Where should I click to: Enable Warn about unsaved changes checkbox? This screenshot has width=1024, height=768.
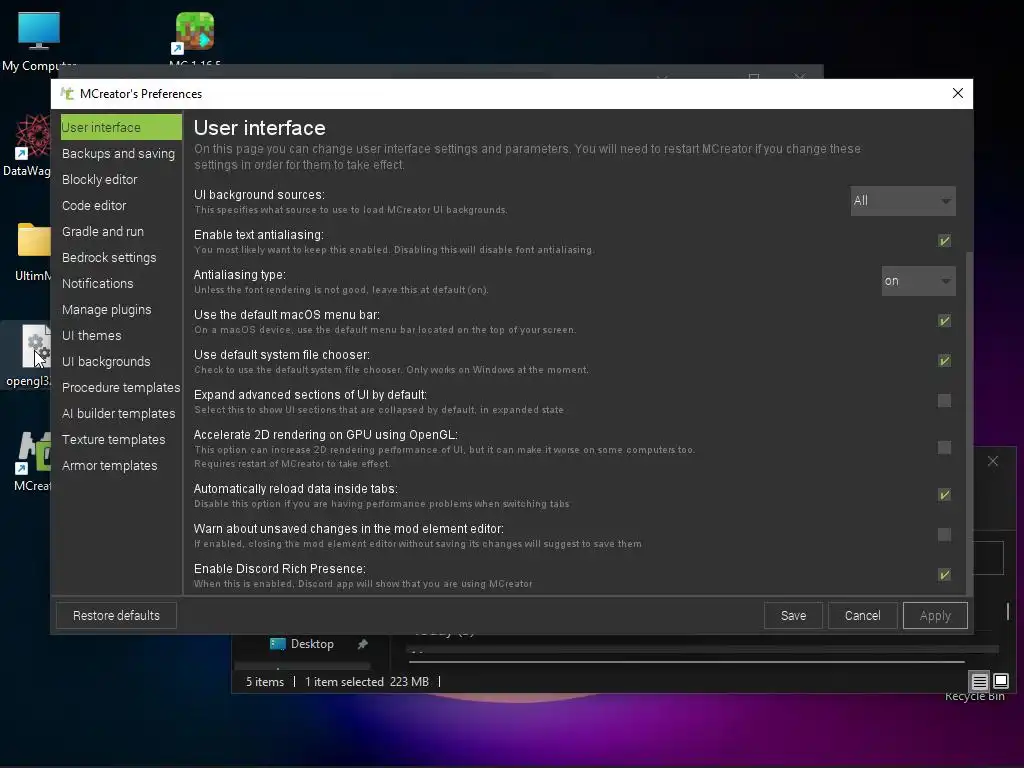(x=944, y=535)
